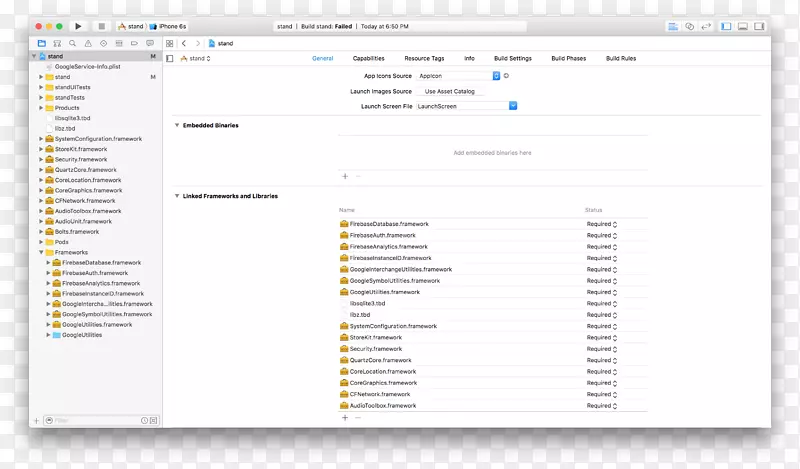Click the Use Asset Catalog button
Image resolution: width=800 pixels, height=469 pixels.
[449, 91]
